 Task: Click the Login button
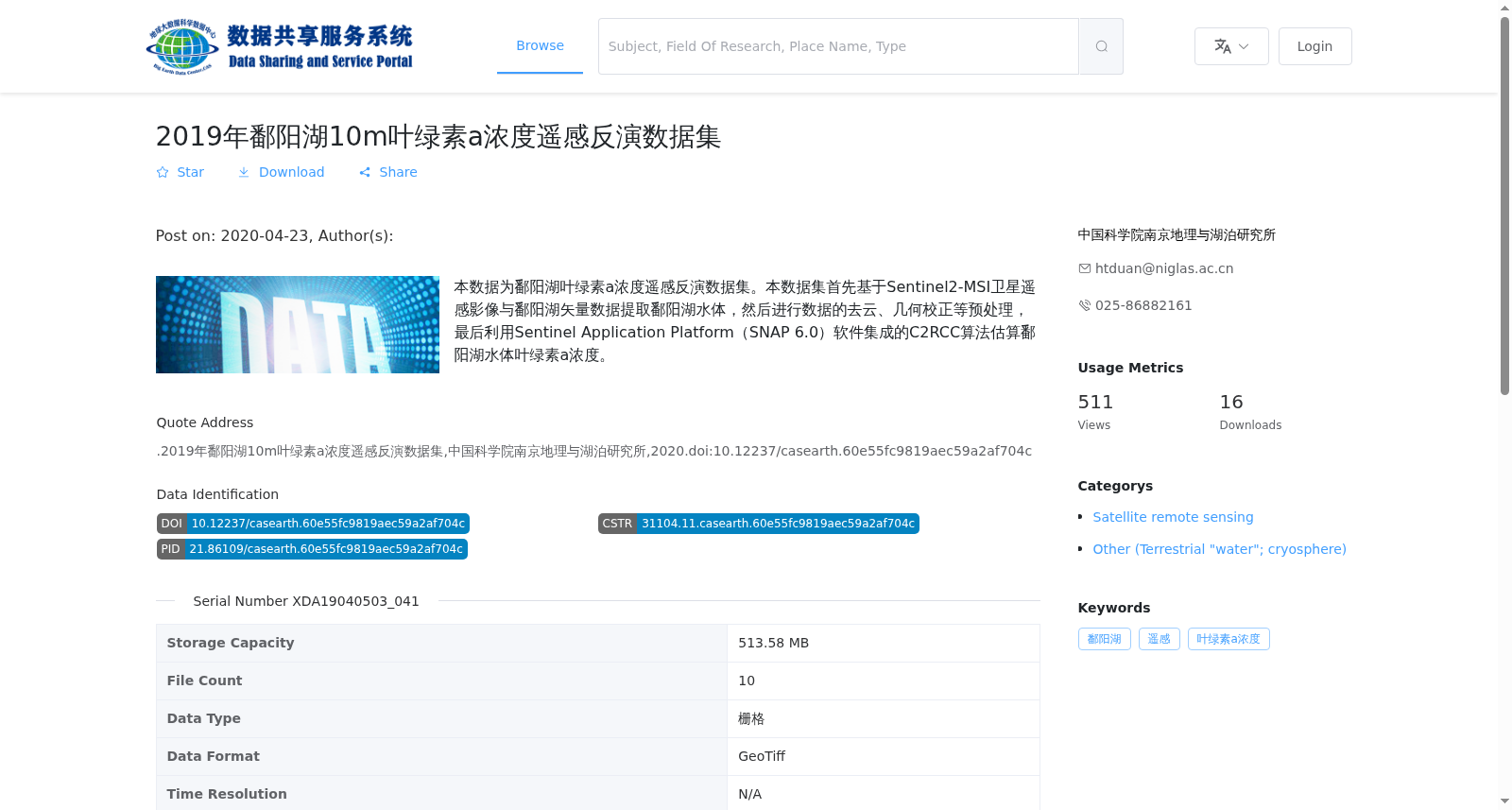point(1314,46)
